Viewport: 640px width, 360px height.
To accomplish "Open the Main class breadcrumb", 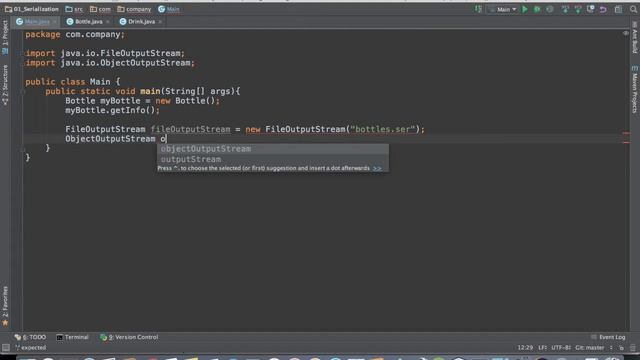I will click(x=169, y=9).
